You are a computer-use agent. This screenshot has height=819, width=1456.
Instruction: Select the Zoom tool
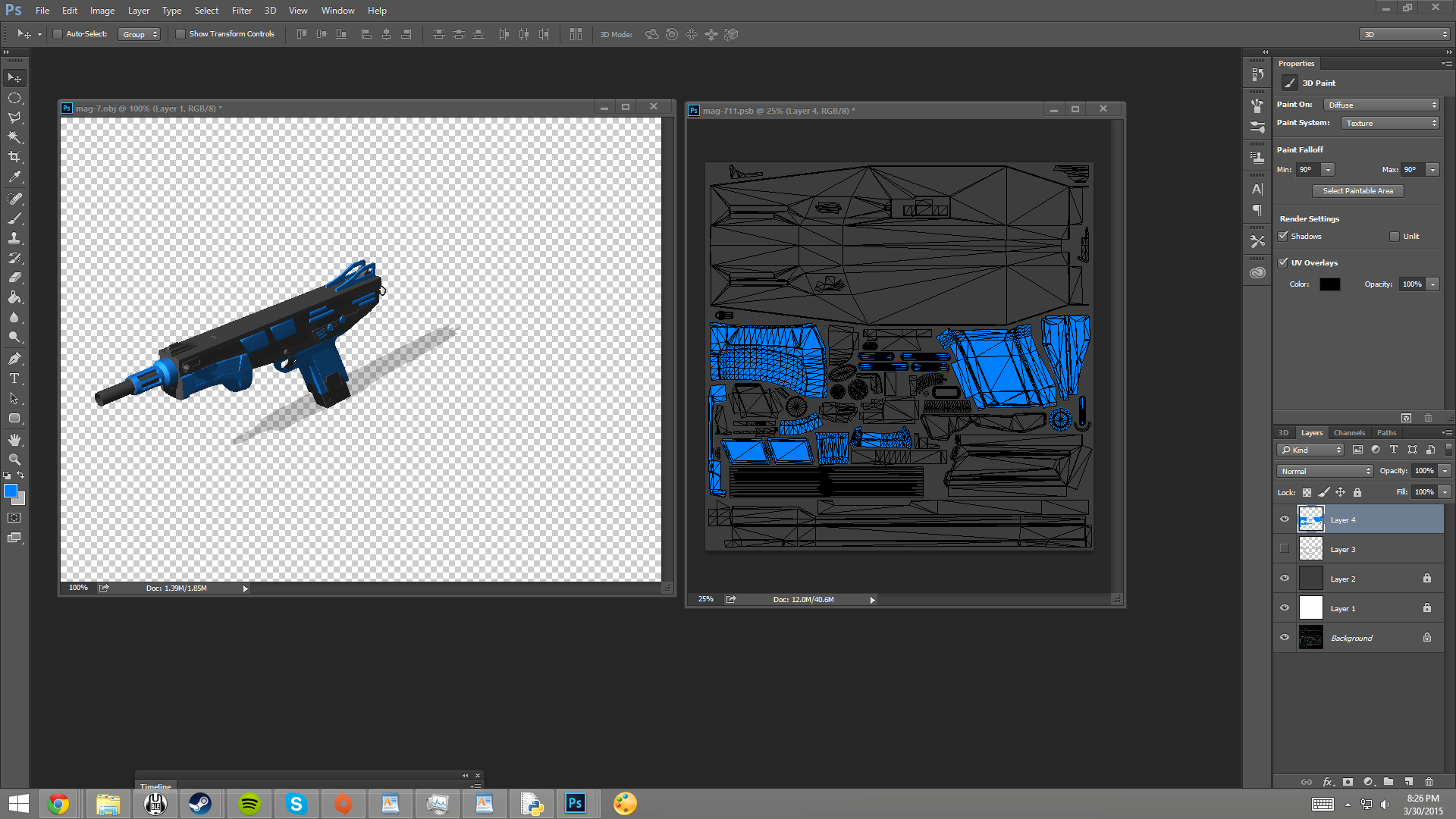click(14, 460)
